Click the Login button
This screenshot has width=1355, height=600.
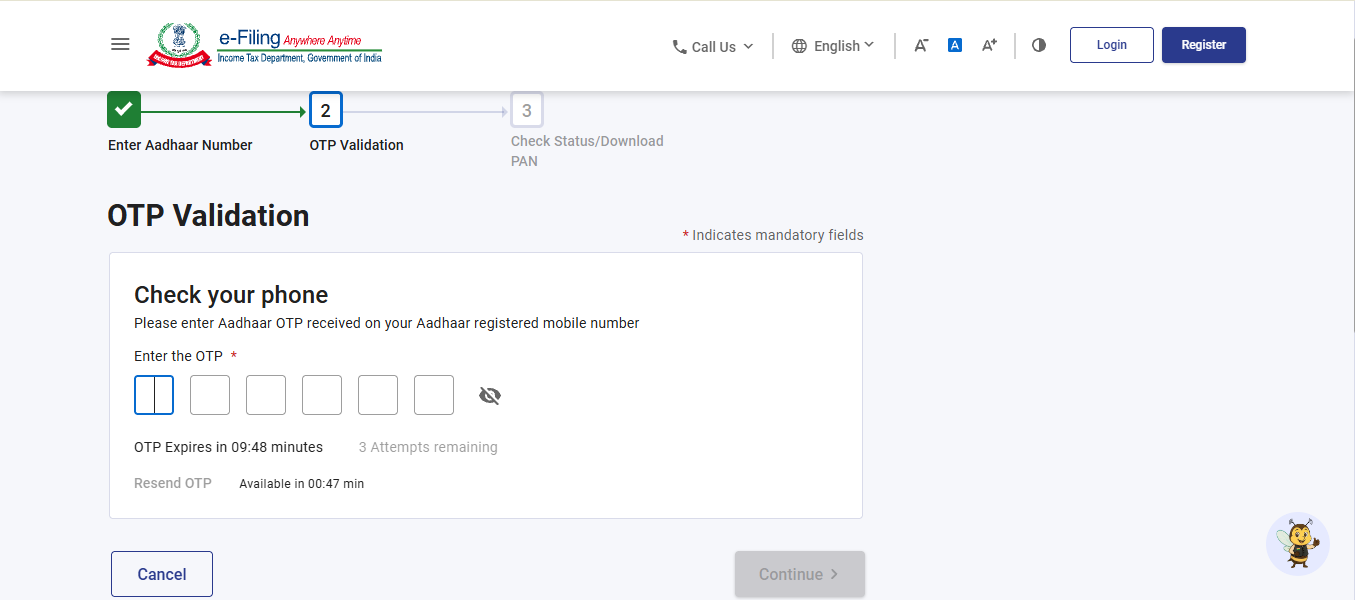1111,45
